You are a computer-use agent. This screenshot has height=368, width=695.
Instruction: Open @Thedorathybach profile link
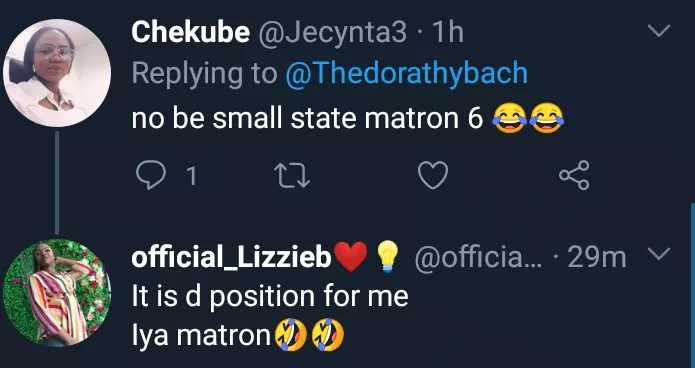point(406,74)
